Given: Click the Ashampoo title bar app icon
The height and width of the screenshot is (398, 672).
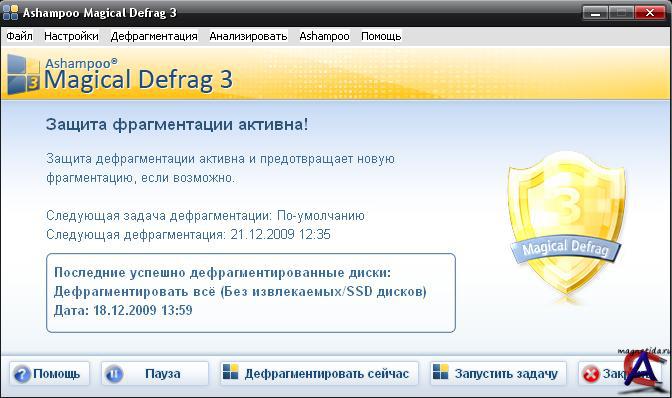Looking at the screenshot, I should (x=10, y=12).
